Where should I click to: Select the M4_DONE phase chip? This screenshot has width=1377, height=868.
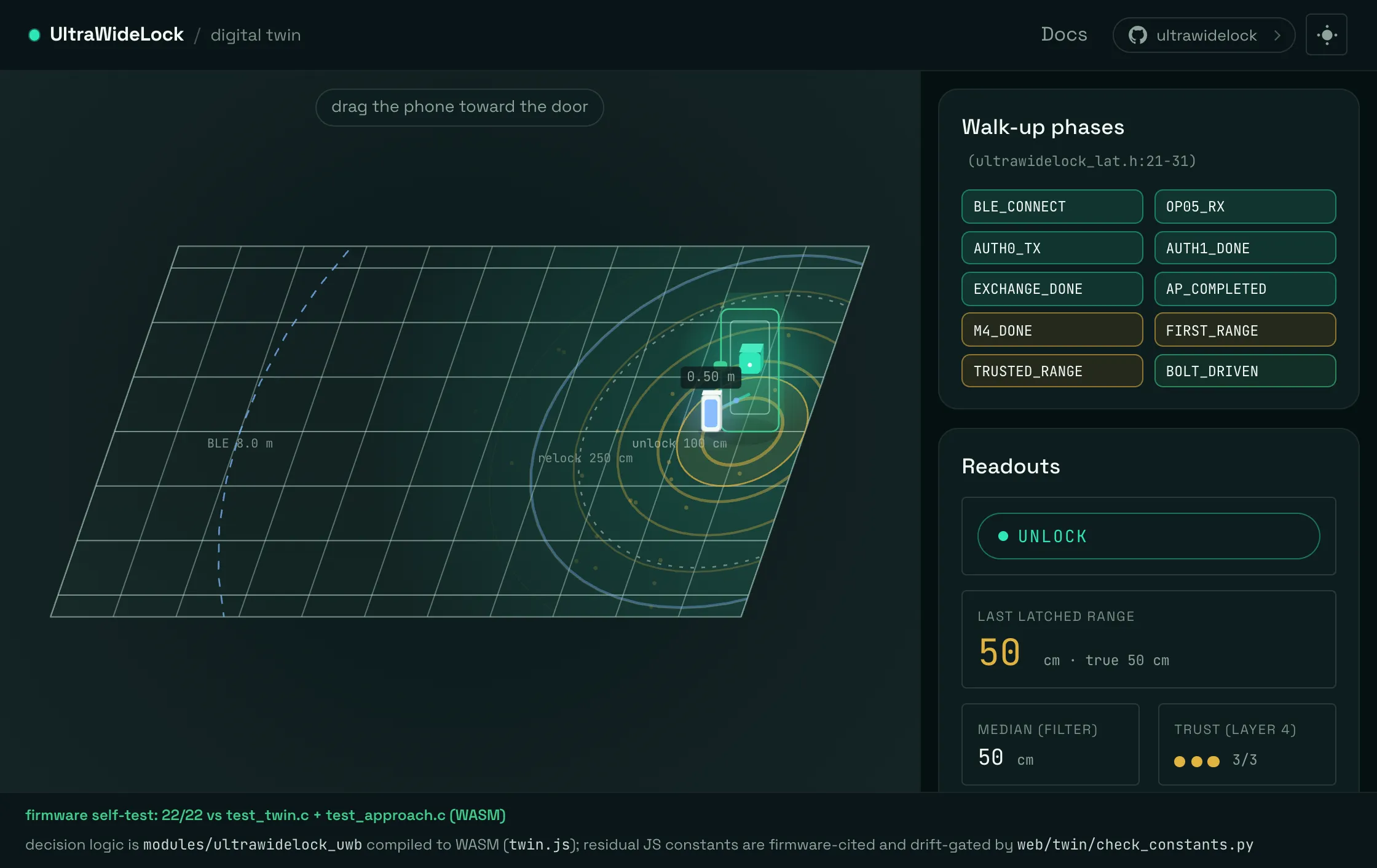click(1052, 330)
